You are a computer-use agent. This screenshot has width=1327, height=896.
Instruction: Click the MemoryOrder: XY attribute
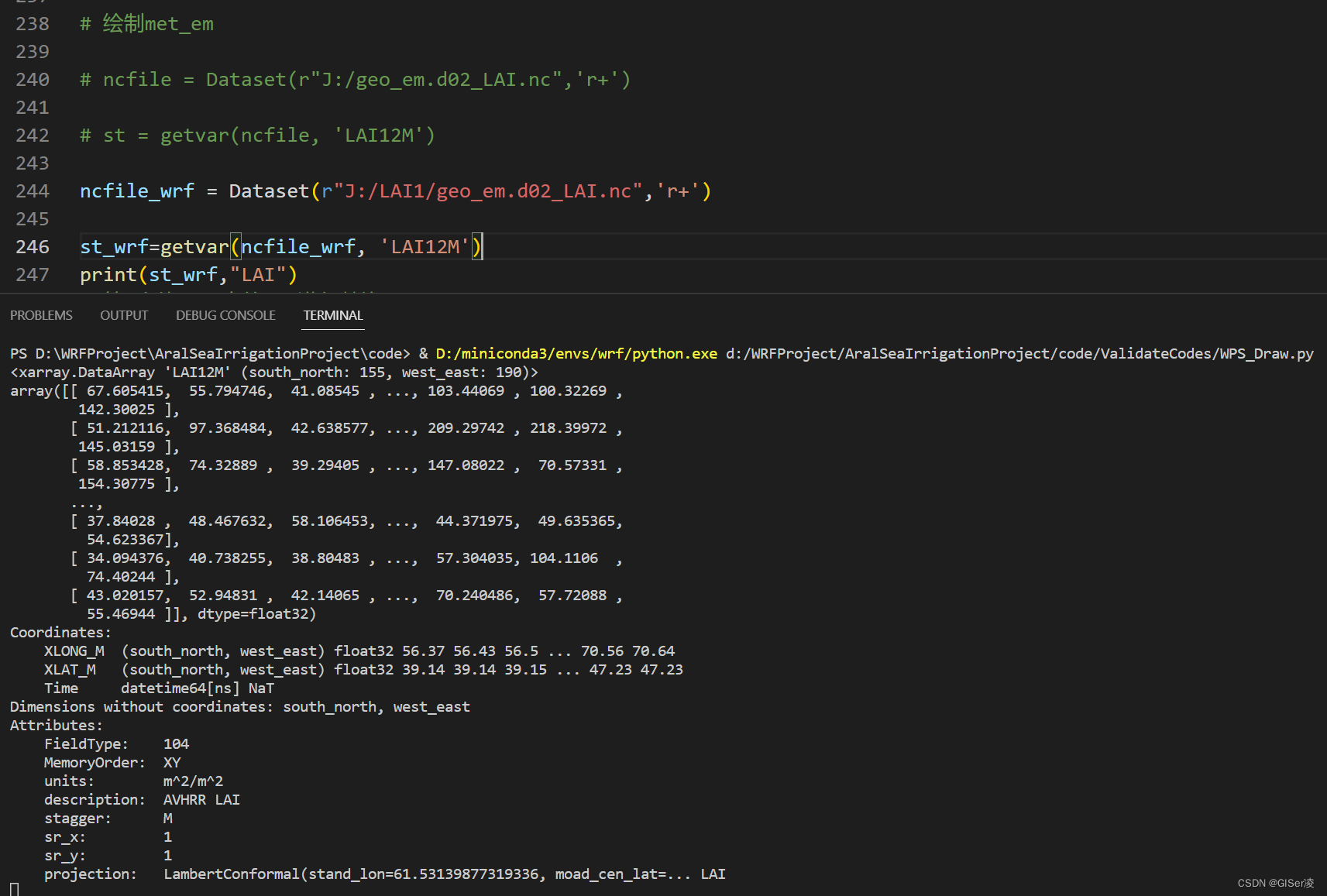tap(112, 763)
